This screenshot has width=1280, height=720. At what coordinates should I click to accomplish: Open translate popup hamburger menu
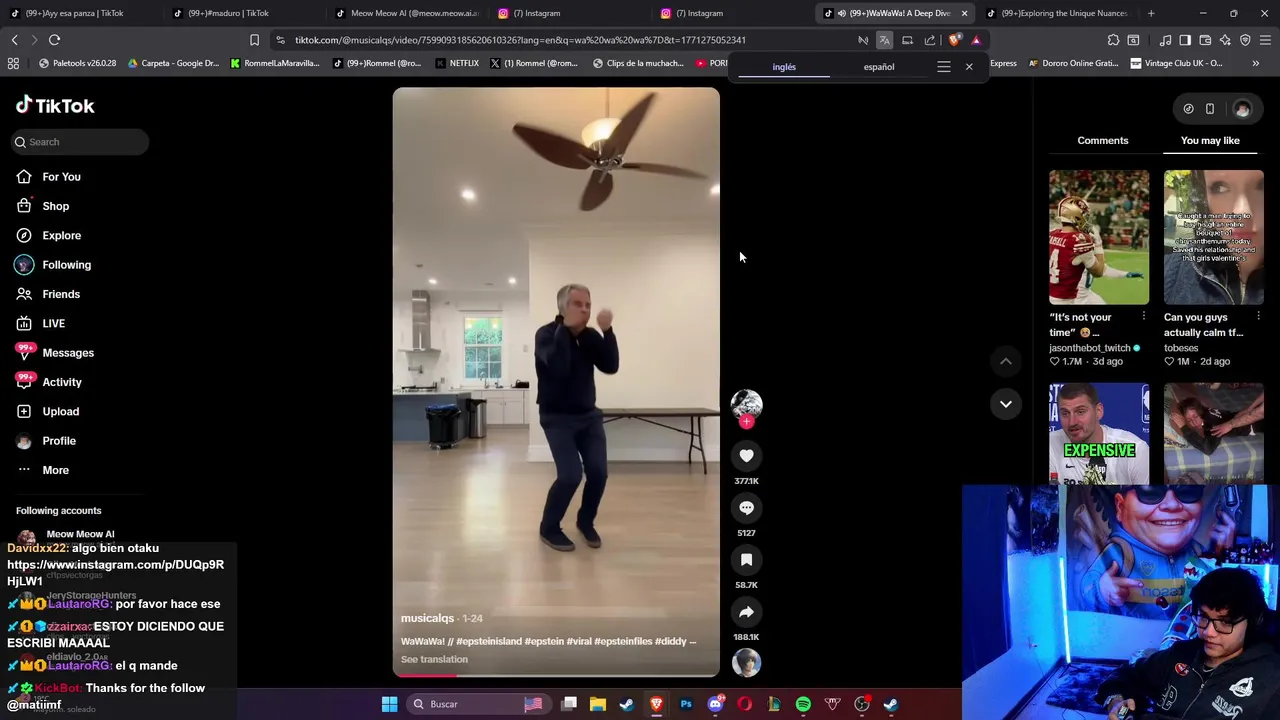[x=943, y=67]
